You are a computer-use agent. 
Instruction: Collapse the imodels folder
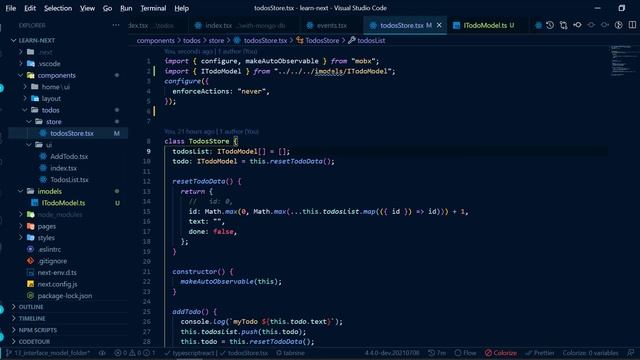(x=49, y=191)
